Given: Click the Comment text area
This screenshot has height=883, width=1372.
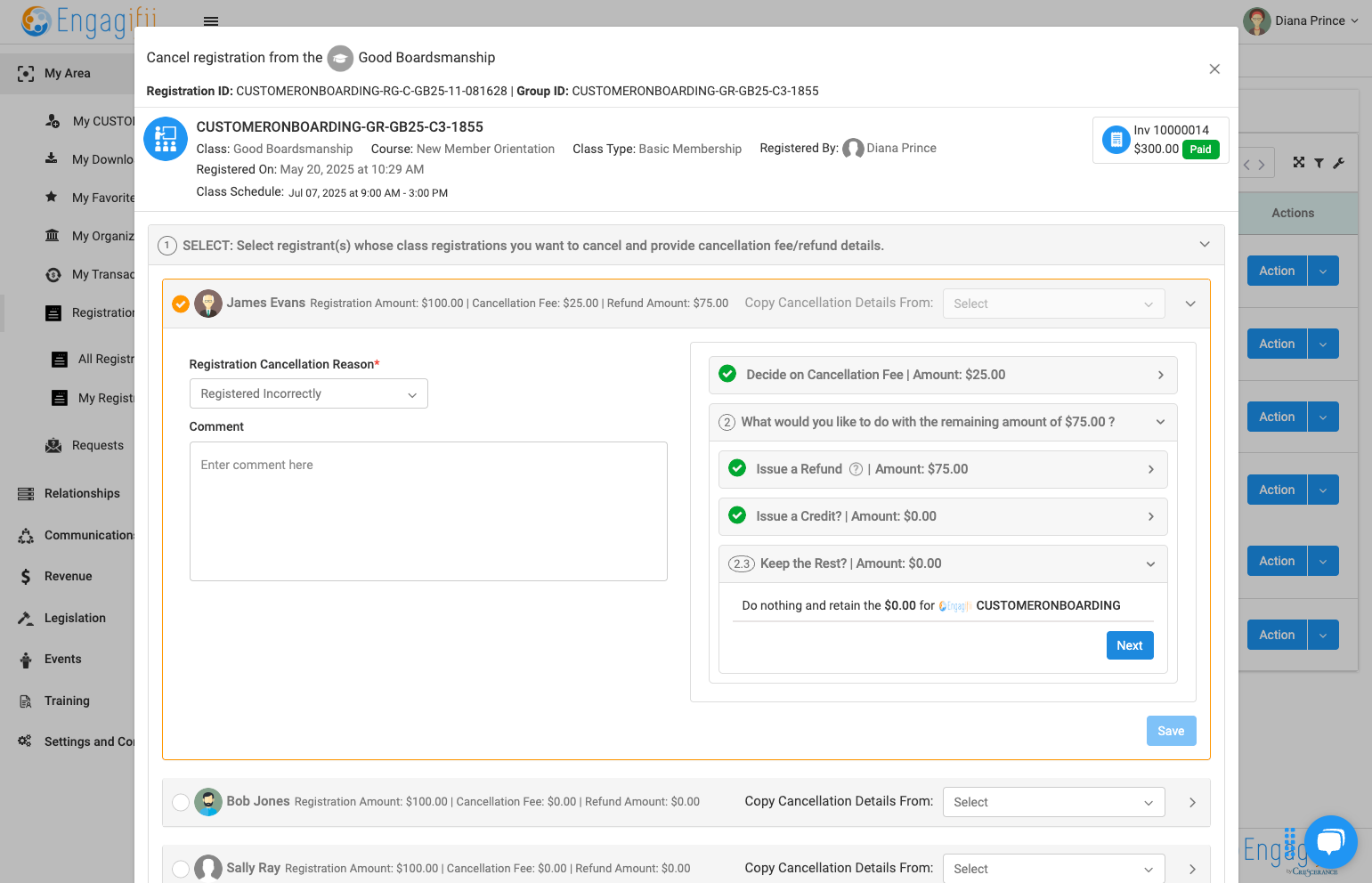Looking at the screenshot, I should pos(428,512).
